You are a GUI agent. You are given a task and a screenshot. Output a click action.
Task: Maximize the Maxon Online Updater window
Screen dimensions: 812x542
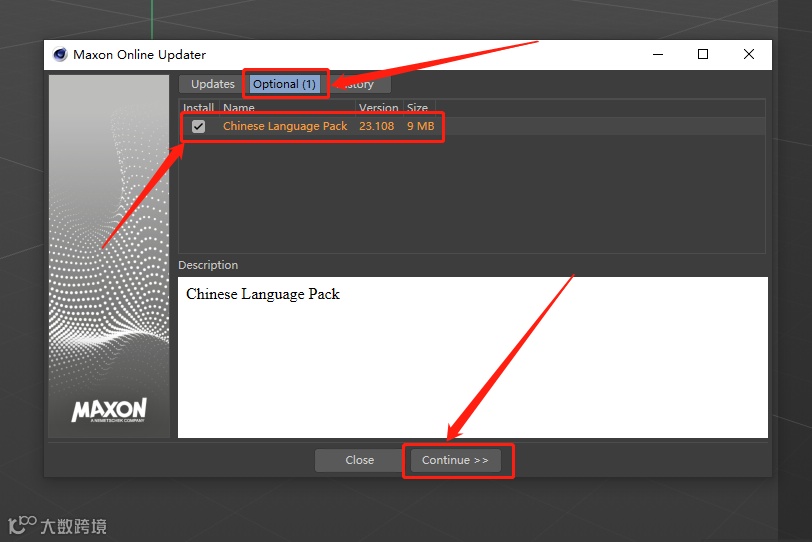[x=703, y=54]
